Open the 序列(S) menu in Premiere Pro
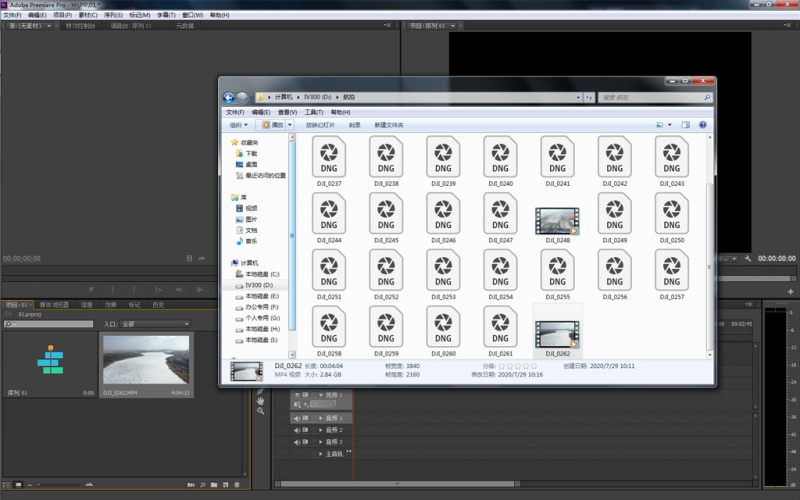The image size is (800, 500). [x=113, y=15]
